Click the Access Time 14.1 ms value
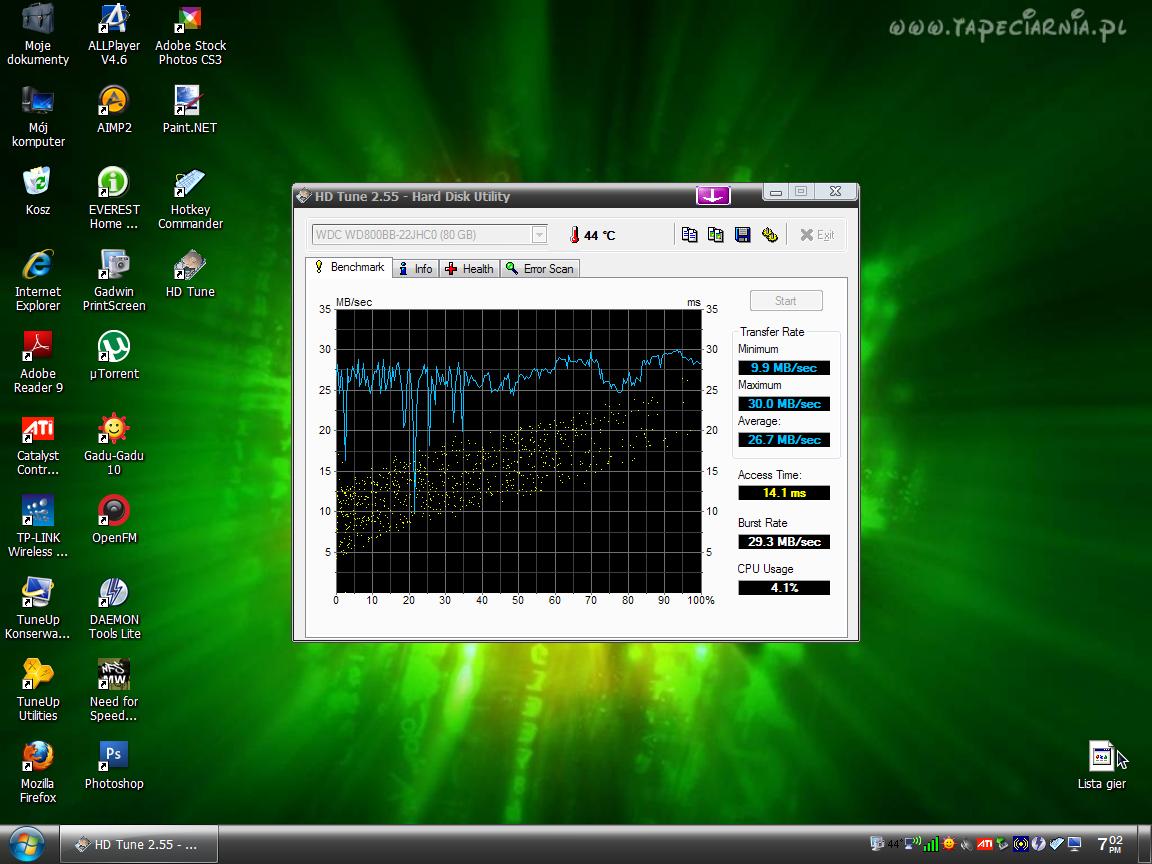1152x864 pixels. click(x=784, y=493)
